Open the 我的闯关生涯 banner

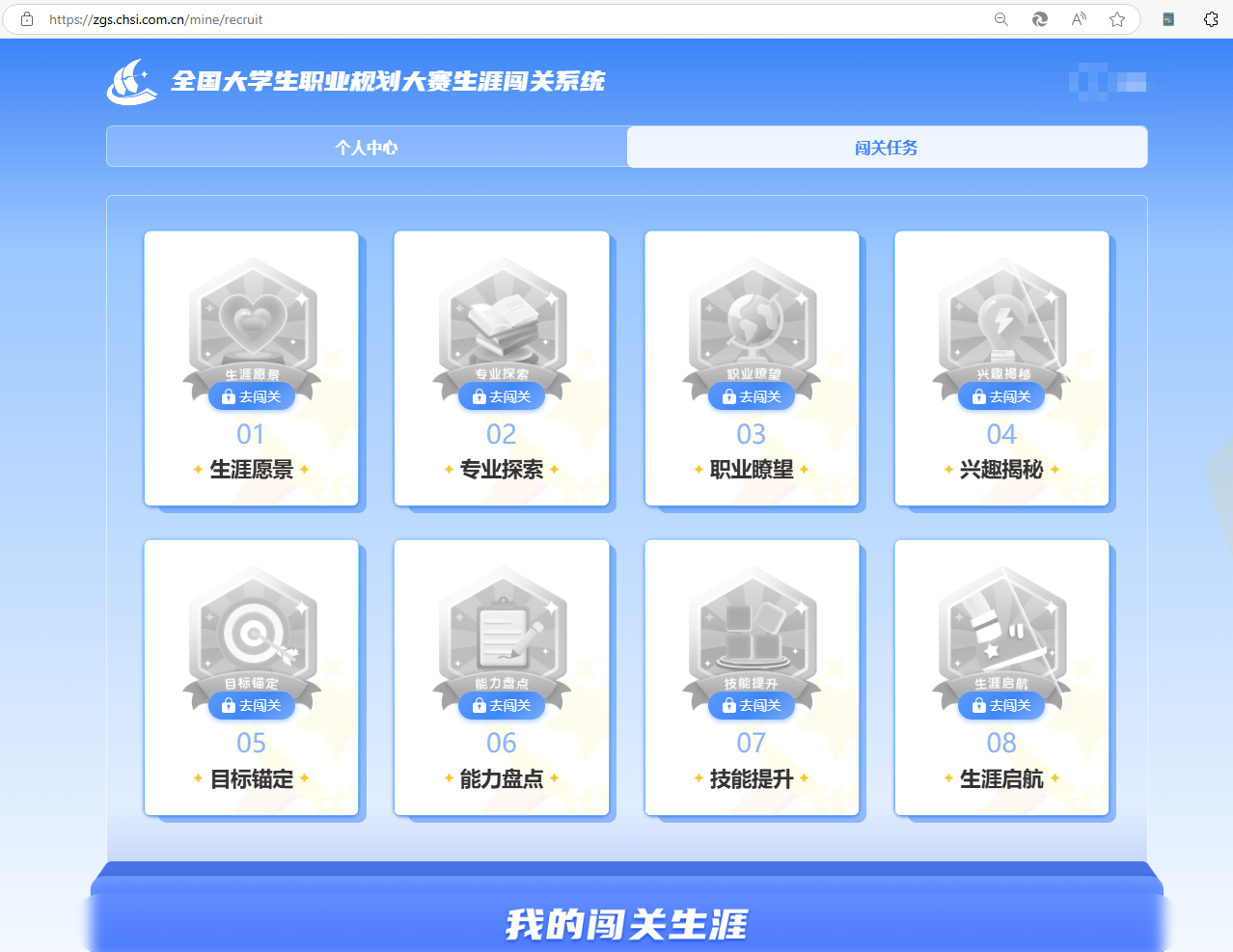625,922
